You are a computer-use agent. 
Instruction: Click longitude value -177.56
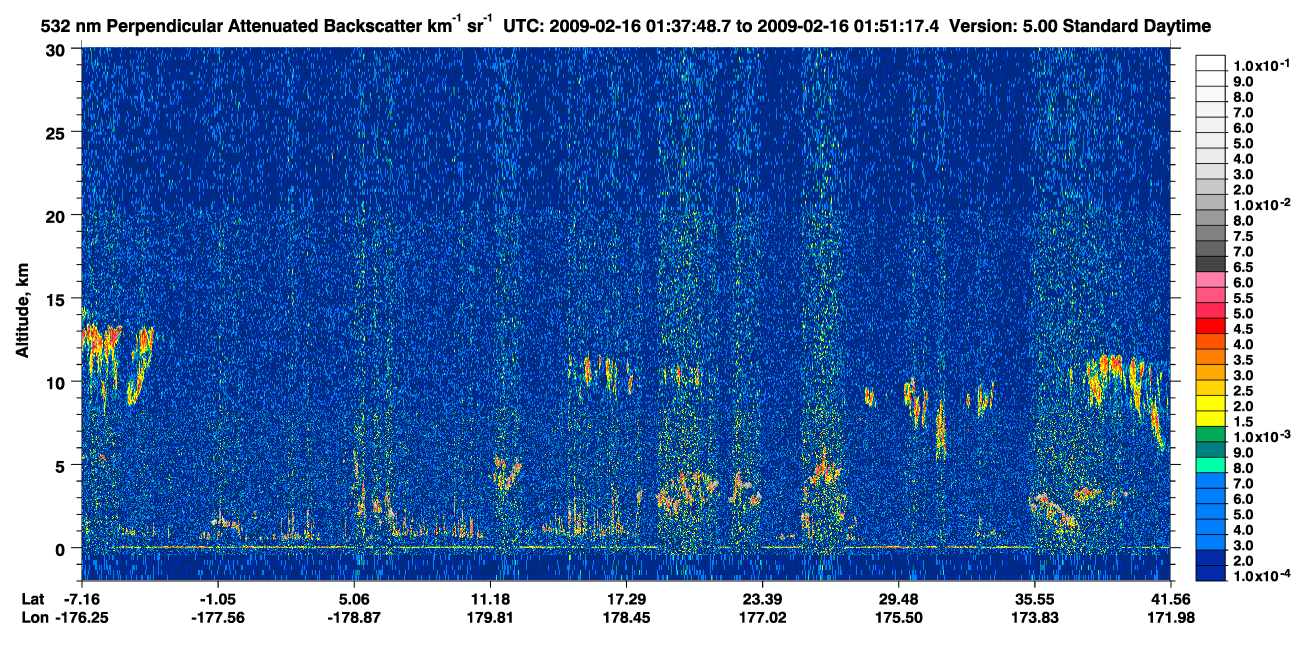[218, 618]
